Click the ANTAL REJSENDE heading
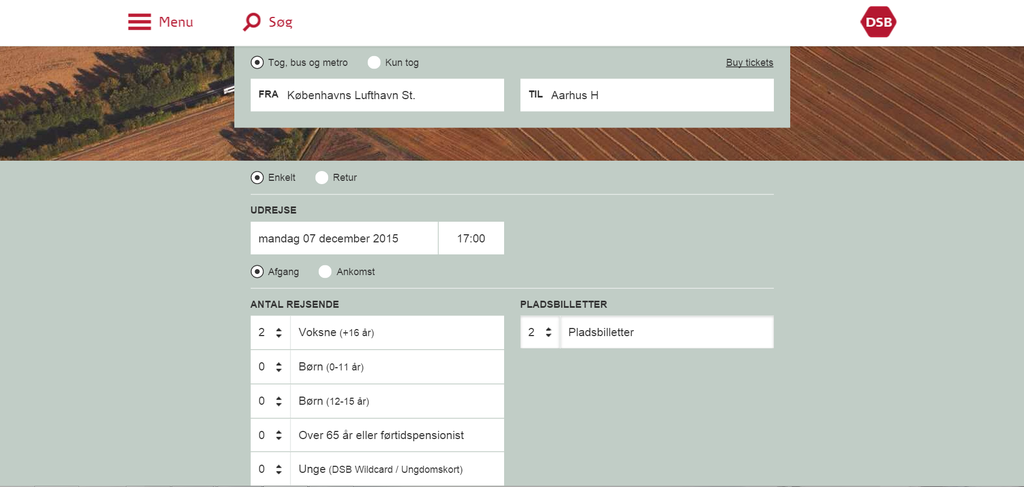Screen dimensions: 1024x487 tap(295, 304)
